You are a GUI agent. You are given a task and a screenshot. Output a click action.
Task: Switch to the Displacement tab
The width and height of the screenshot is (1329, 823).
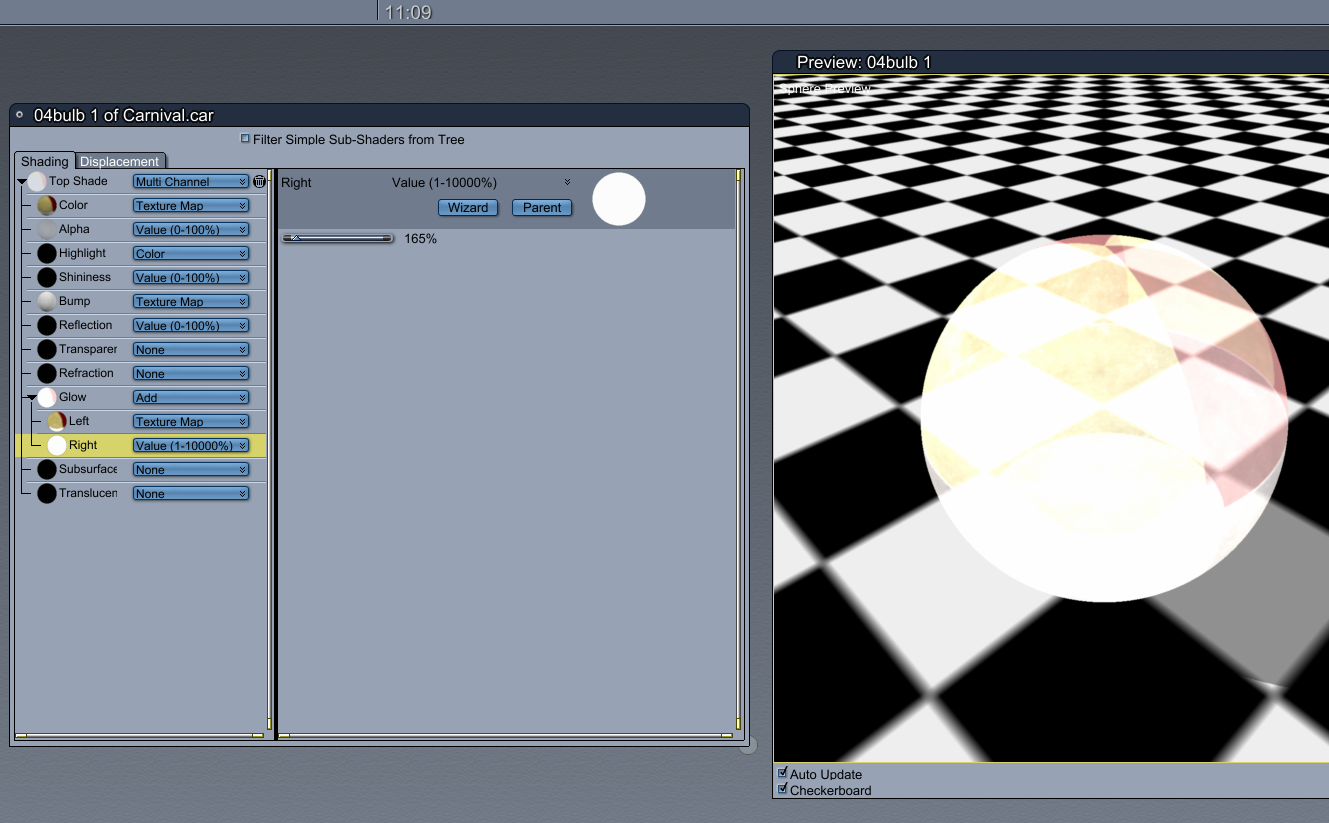120,161
